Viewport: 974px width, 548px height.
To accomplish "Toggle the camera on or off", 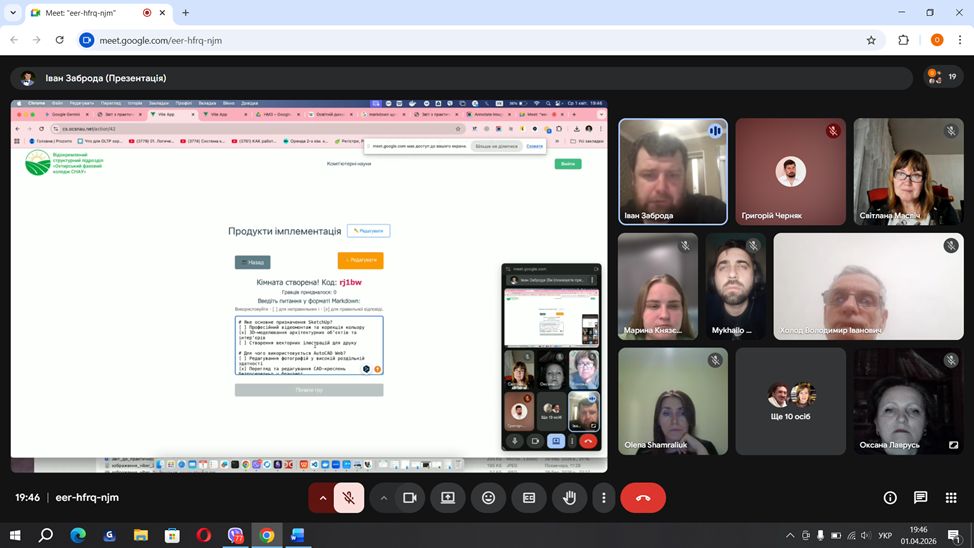I will click(409, 497).
